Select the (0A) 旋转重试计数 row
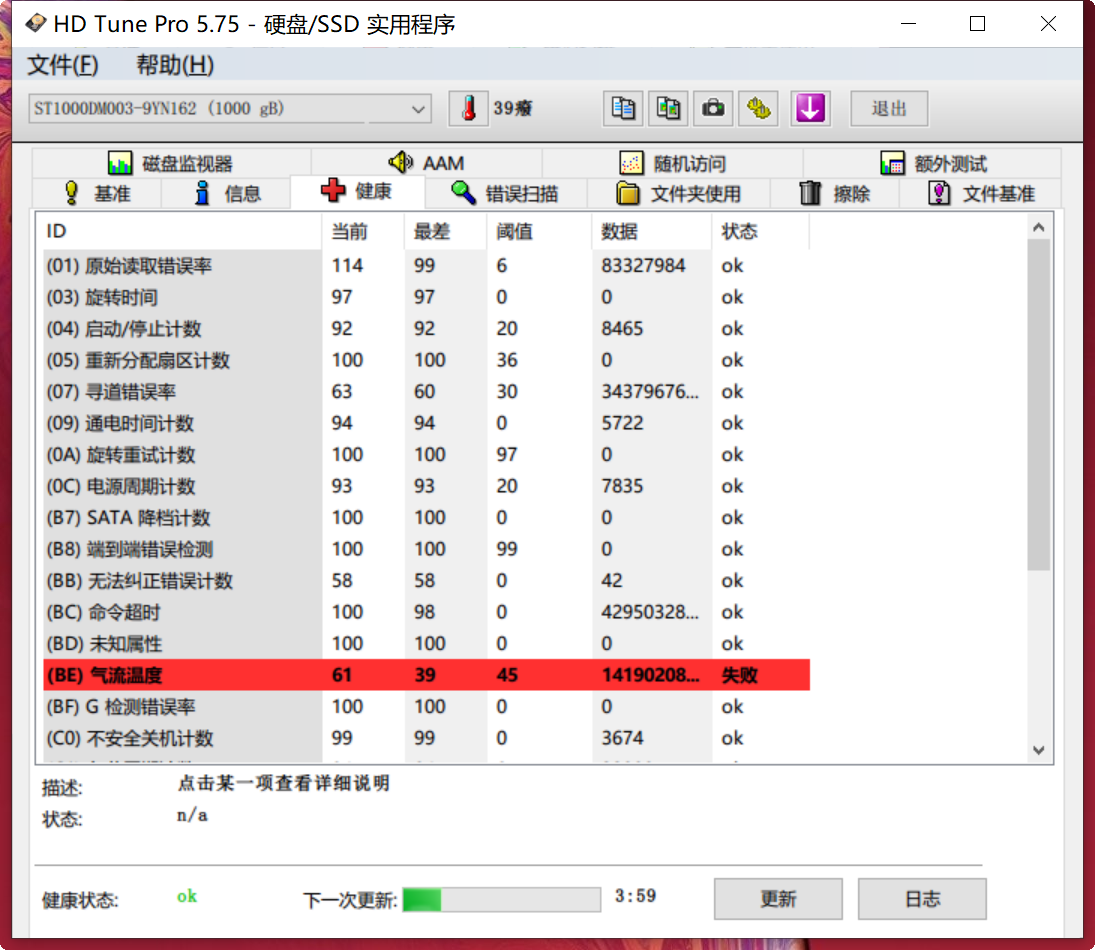The image size is (1095, 950). (x=427, y=454)
